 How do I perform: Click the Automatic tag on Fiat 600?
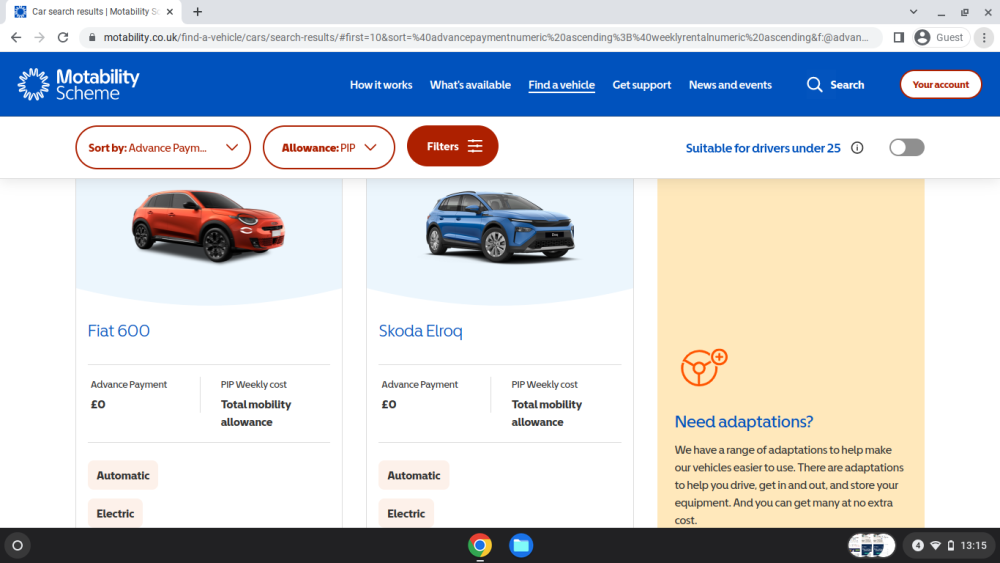click(123, 476)
